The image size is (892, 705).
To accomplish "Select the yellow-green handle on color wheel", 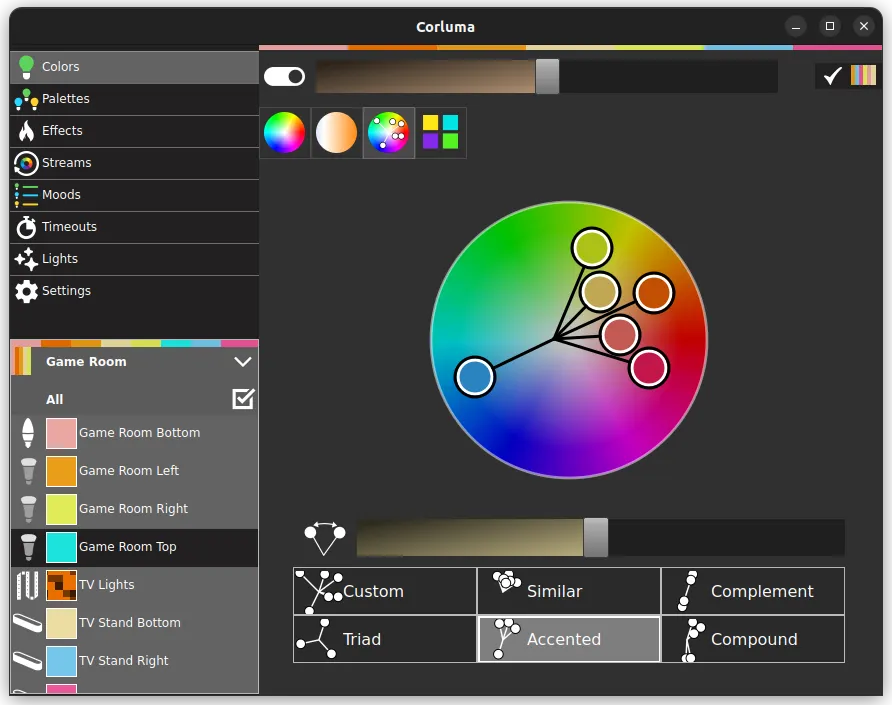I will tap(592, 248).
